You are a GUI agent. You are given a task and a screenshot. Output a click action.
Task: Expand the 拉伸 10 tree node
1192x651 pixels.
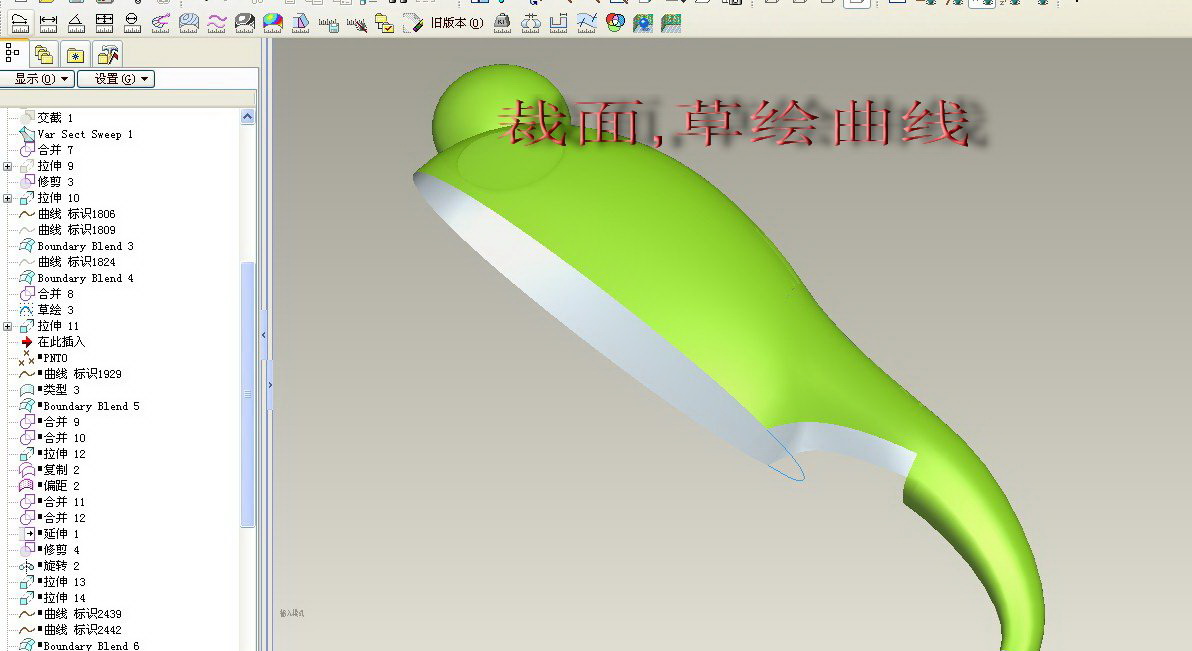tap(8, 198)
